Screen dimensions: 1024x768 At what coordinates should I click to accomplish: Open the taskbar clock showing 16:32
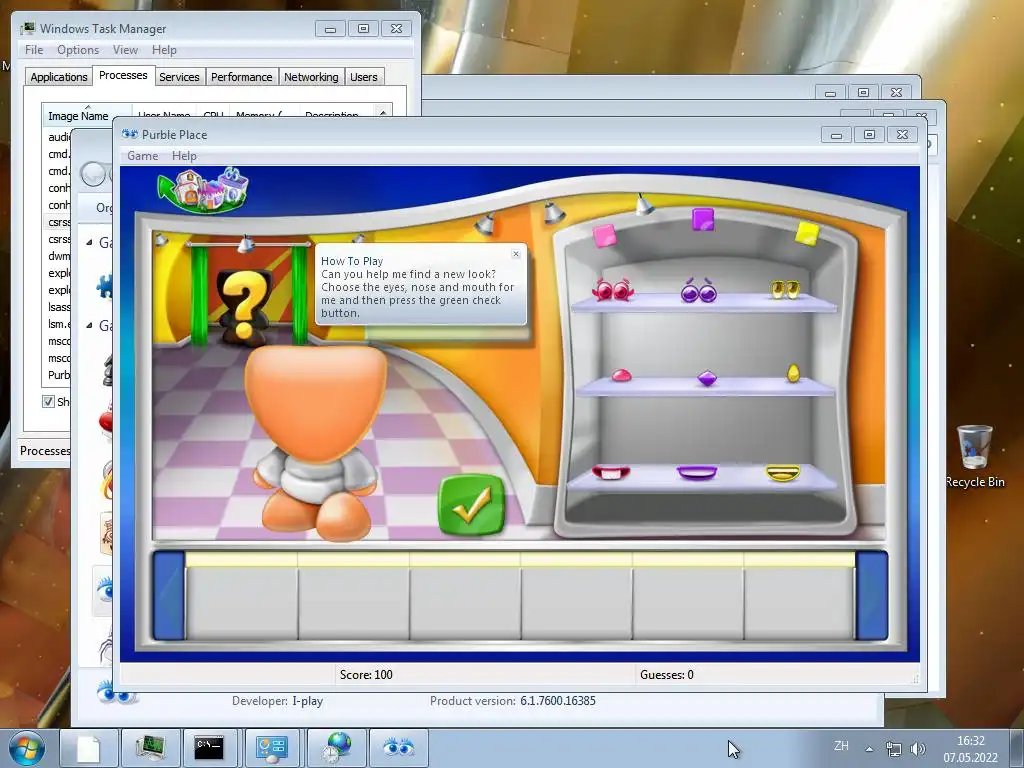970,749
